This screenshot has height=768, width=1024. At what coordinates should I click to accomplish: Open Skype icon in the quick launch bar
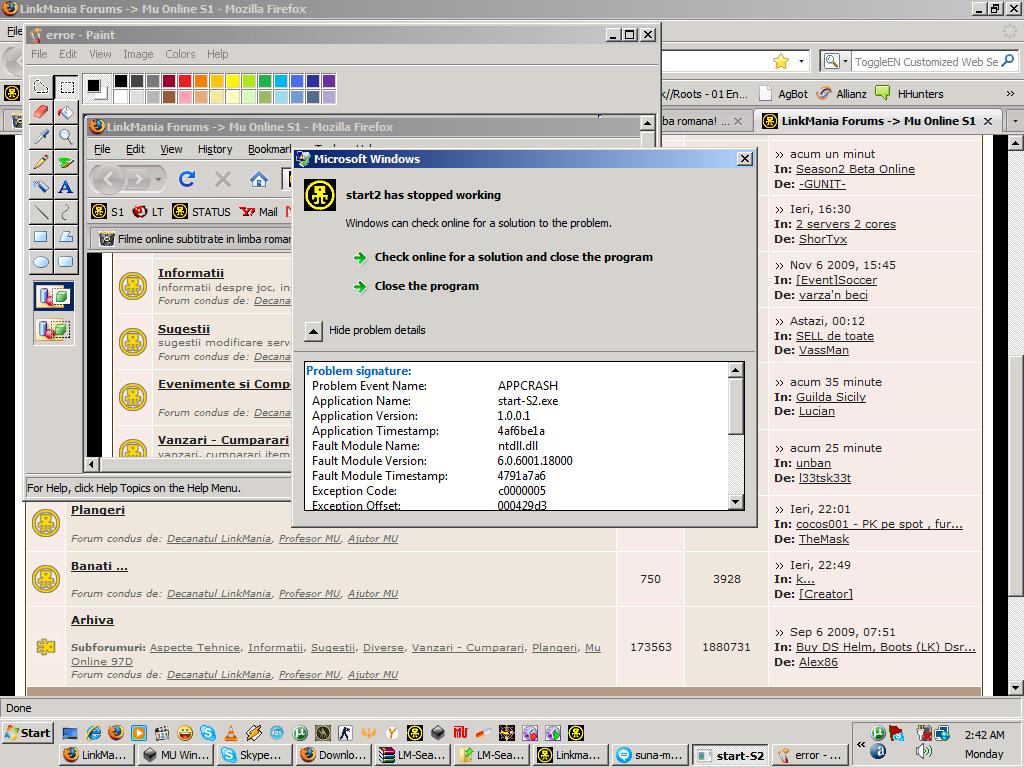[x=208, y=733]
